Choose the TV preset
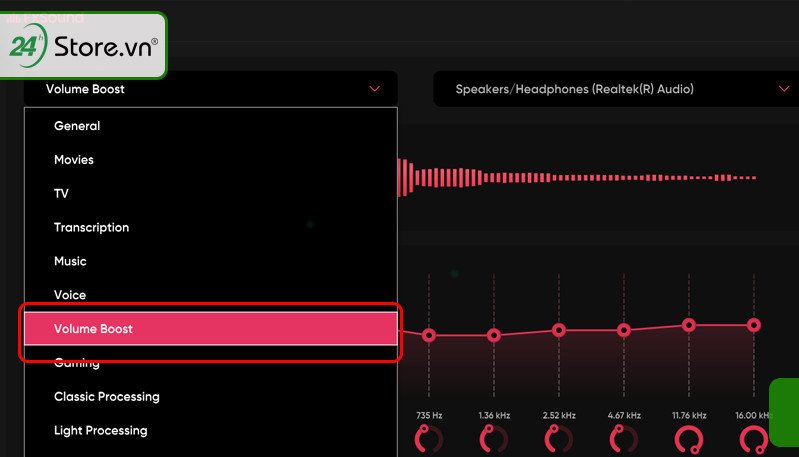Screen dimensions: 799x457 tap(210, 194)
